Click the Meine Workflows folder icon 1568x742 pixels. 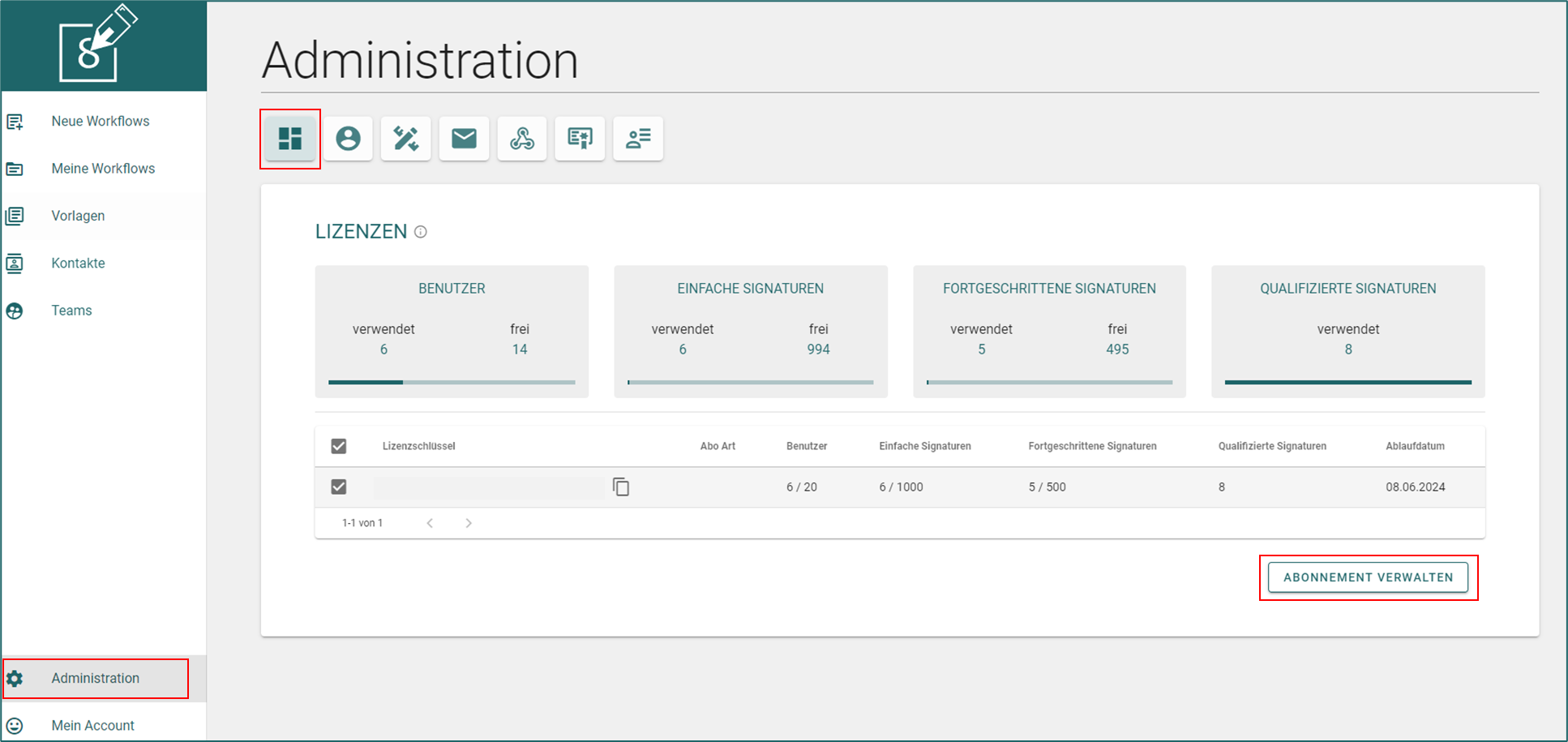point(15,169)
